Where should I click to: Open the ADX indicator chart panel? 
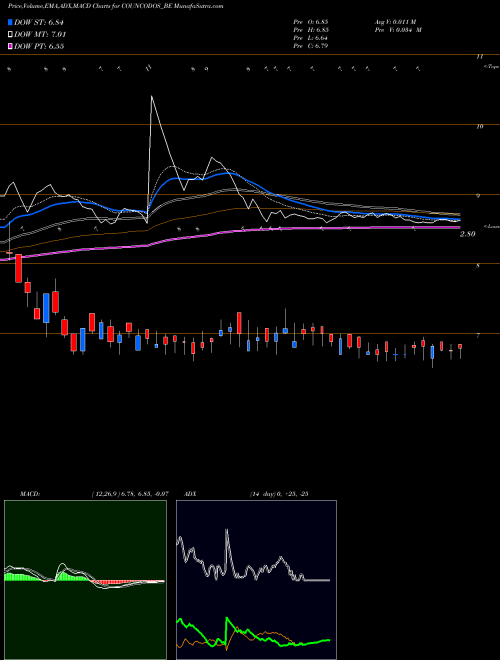(256, 580)
